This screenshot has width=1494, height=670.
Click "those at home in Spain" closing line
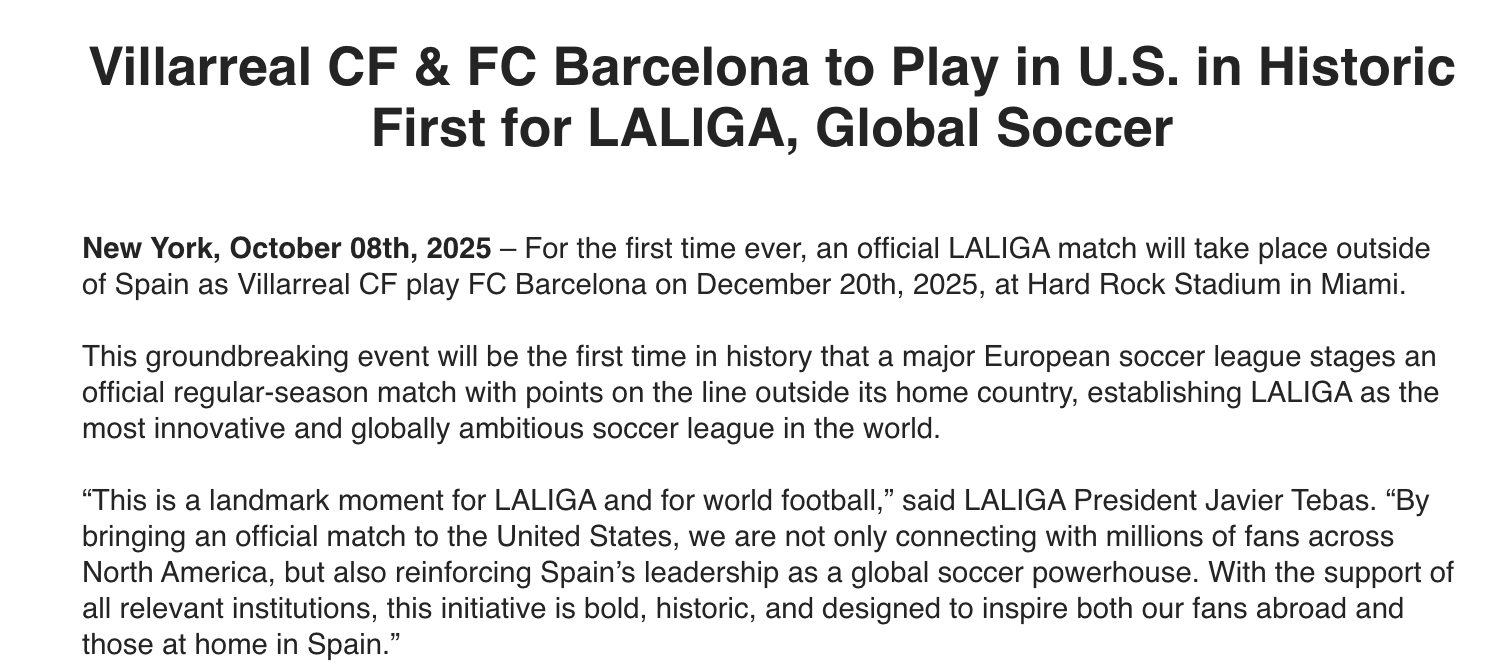[x=236, y=644]
